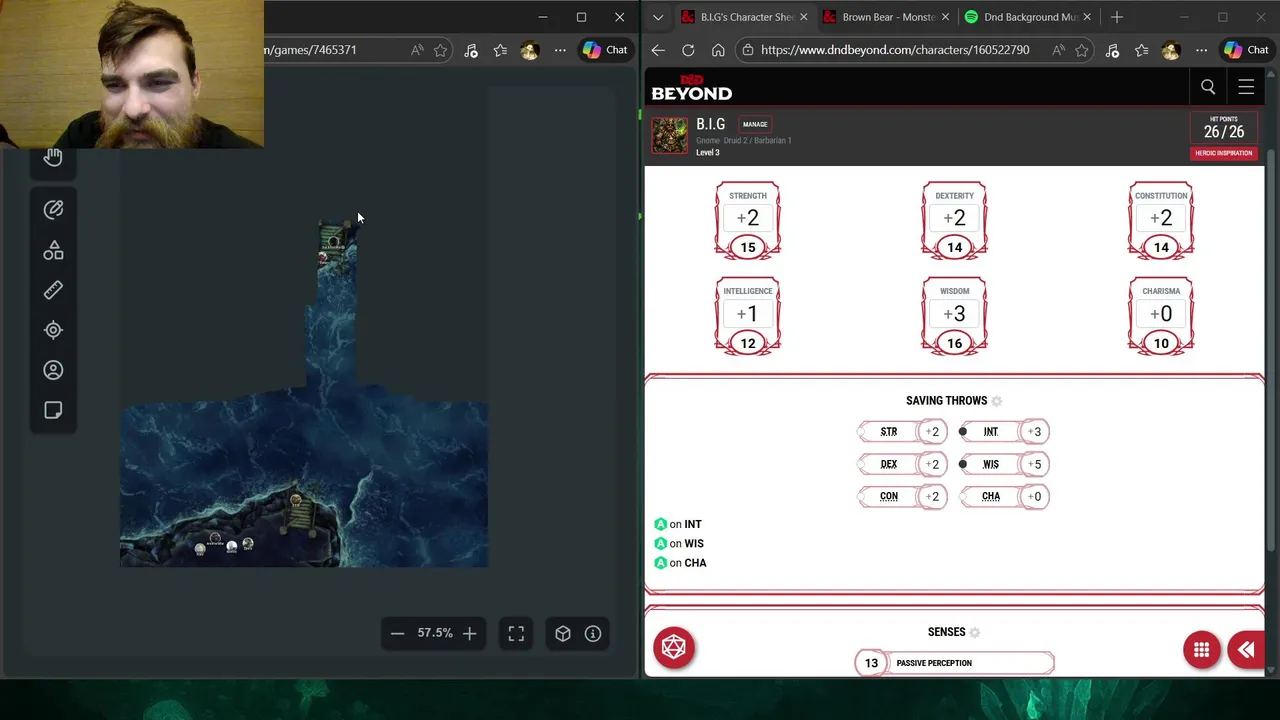
Task: Roll the Intelligence +1 ability check
Action: coord(748,314)
